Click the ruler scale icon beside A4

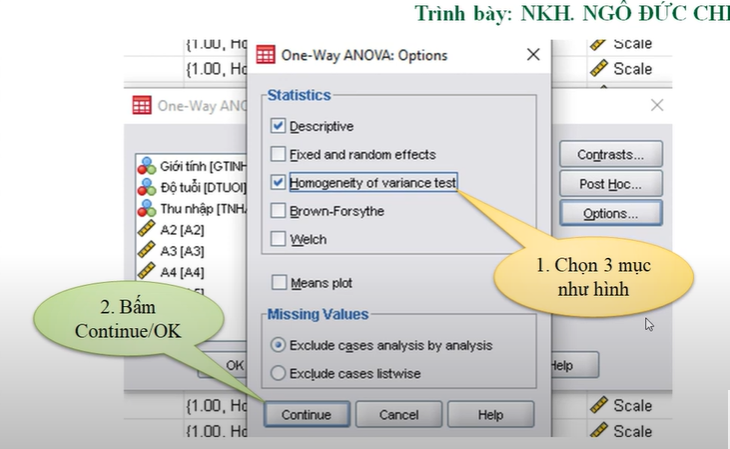146,272
